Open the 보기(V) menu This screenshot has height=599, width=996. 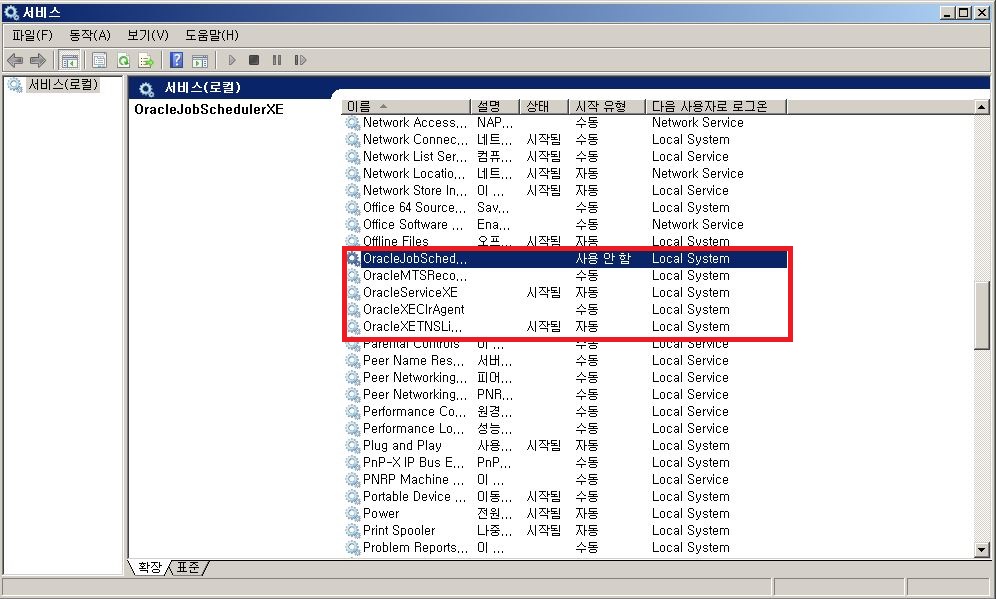click(x=148, y=35)
